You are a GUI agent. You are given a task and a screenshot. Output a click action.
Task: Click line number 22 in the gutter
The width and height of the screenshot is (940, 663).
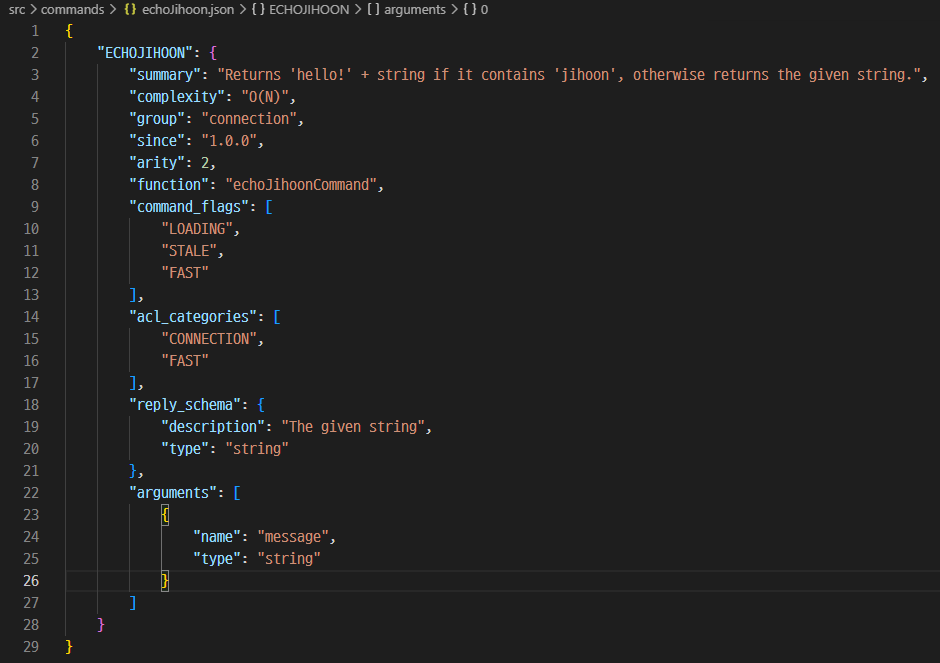(31, 493)
